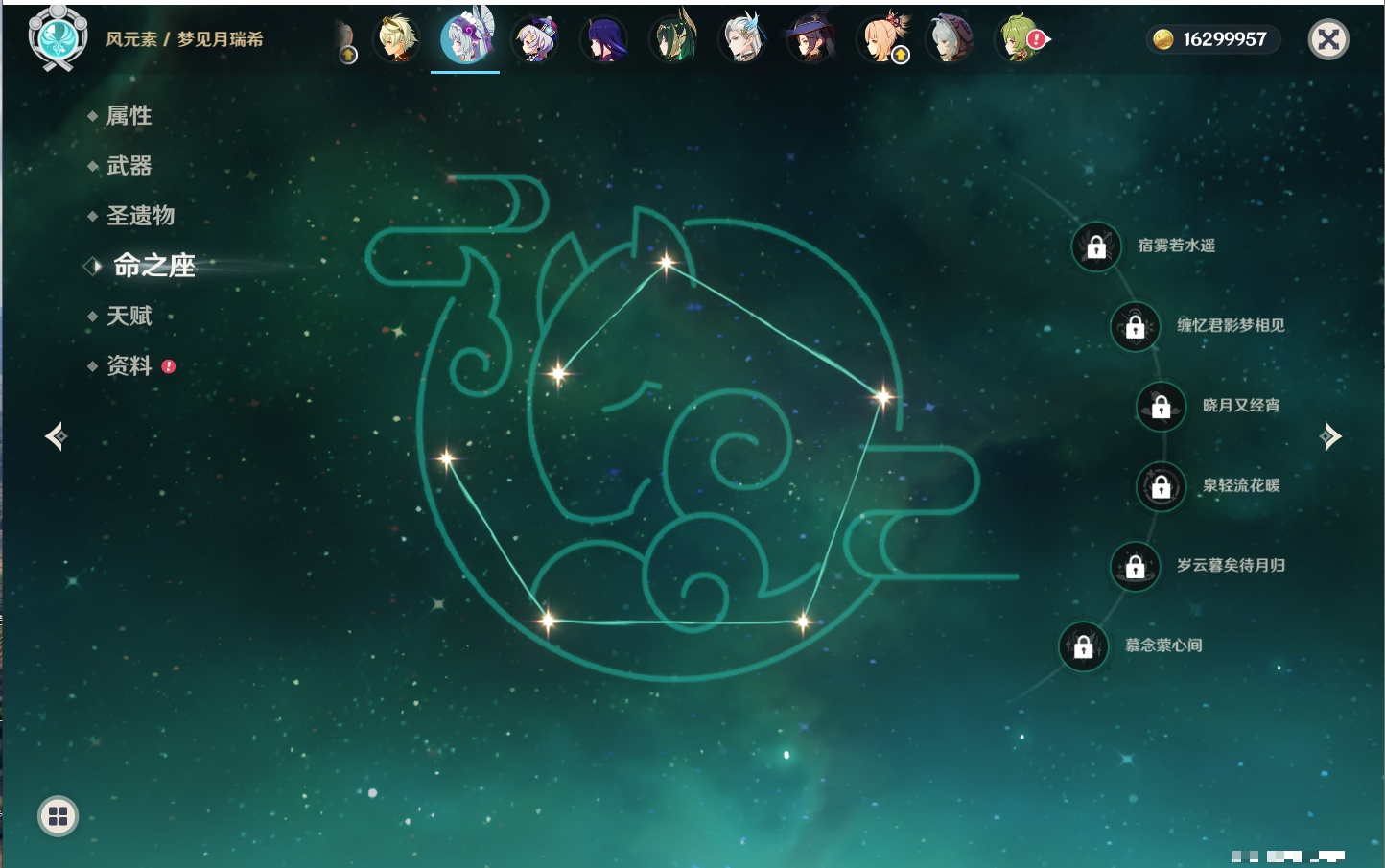
Task: Click the lock icon beside 宿雾若水遥
Action: 1096,246
